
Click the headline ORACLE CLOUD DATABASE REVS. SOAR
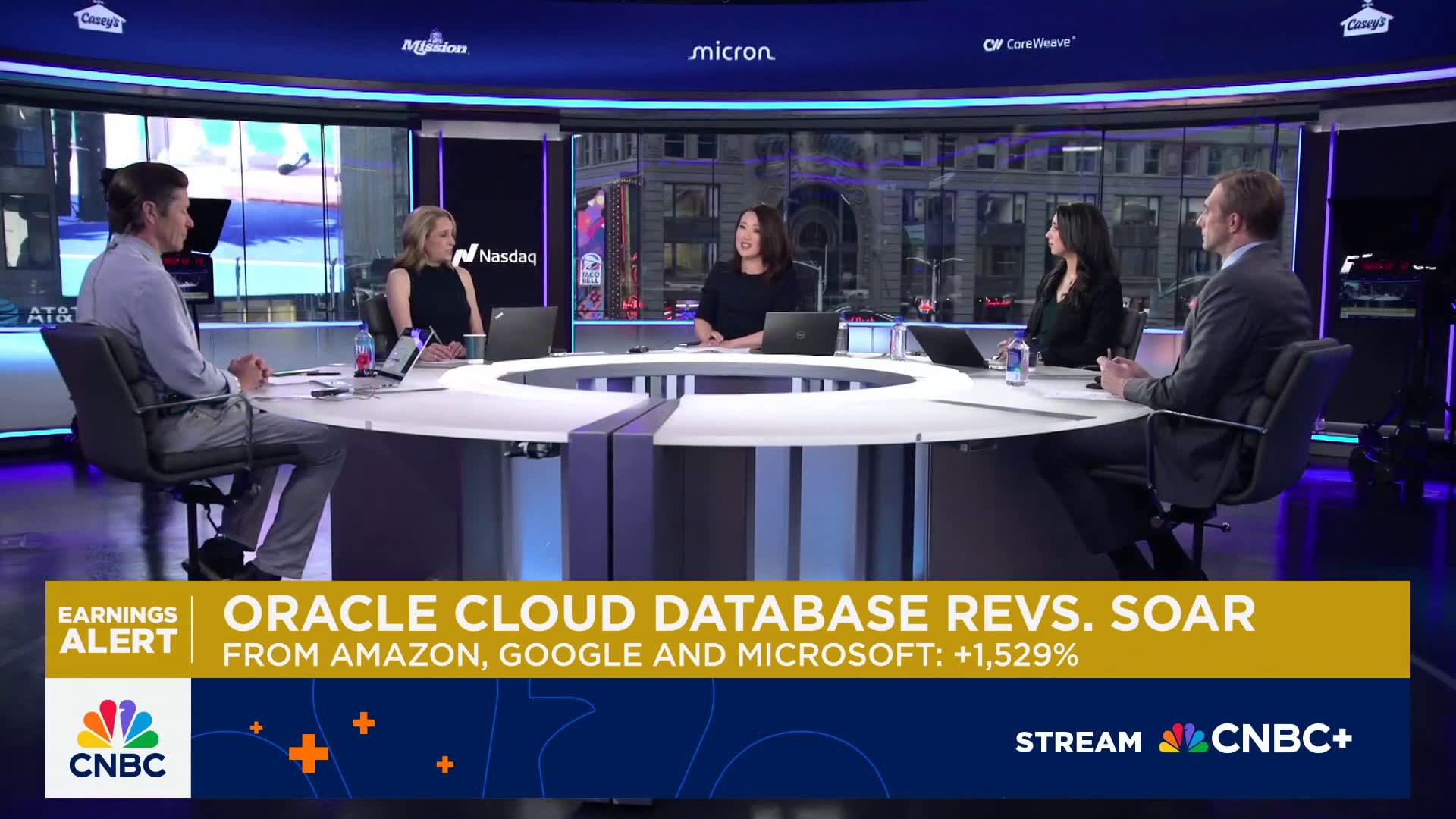tap(739, 614)
